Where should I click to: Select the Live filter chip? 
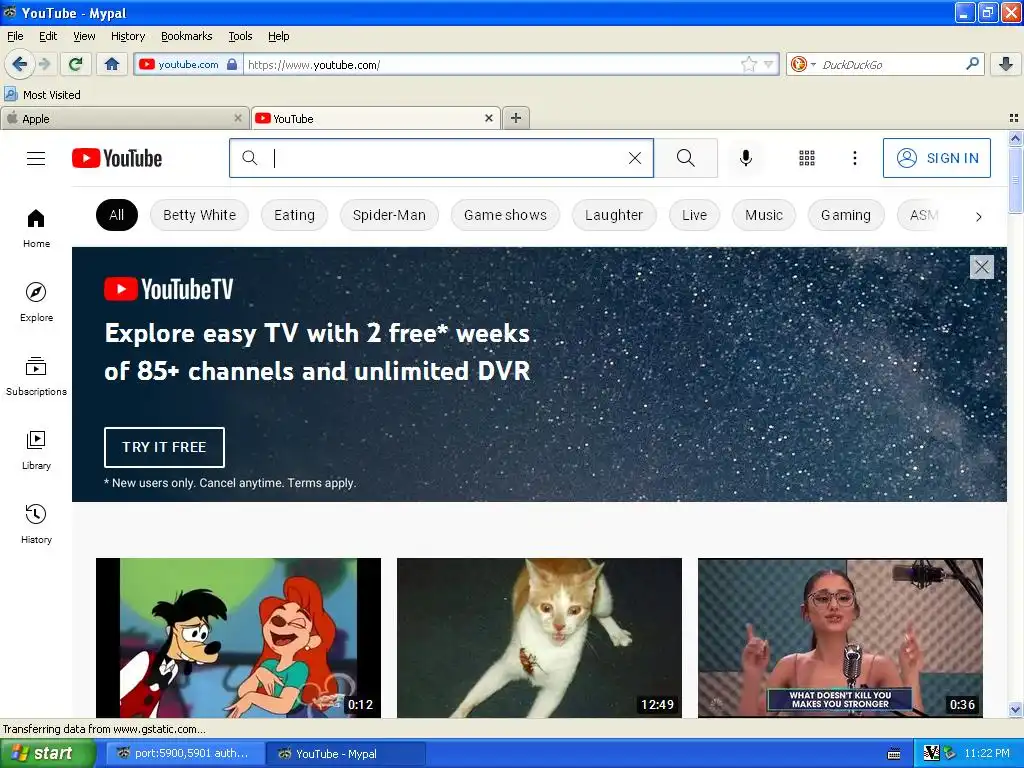694,215
